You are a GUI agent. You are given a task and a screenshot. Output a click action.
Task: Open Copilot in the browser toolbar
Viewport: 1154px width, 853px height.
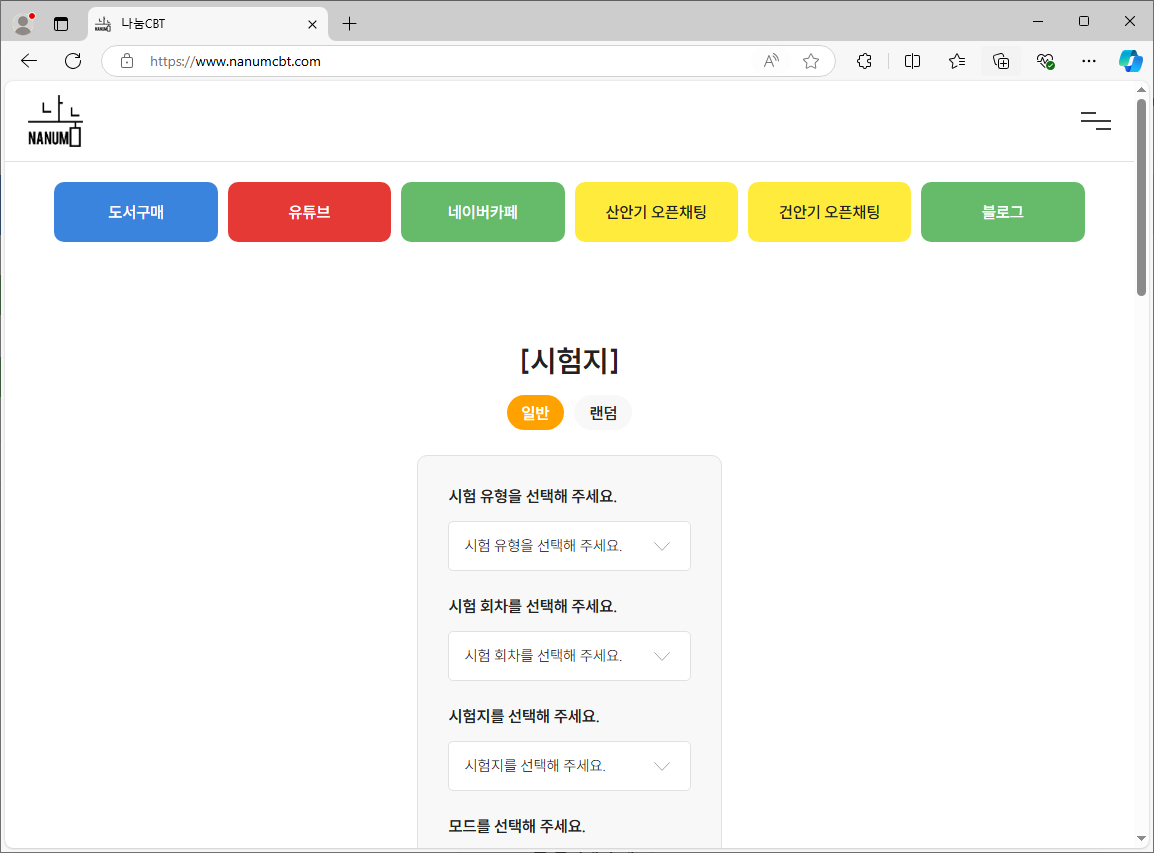pyautogui.click(x=1131, y=61)
